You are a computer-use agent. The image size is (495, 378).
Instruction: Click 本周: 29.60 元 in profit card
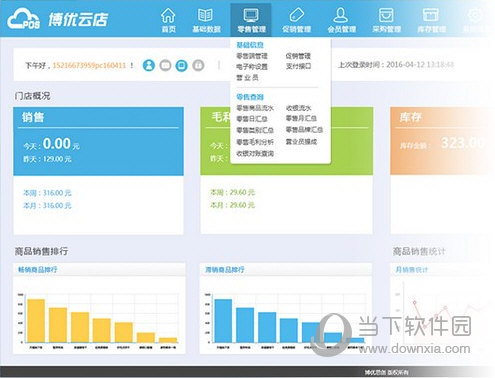pyautogui.click(x=232, y=192)
